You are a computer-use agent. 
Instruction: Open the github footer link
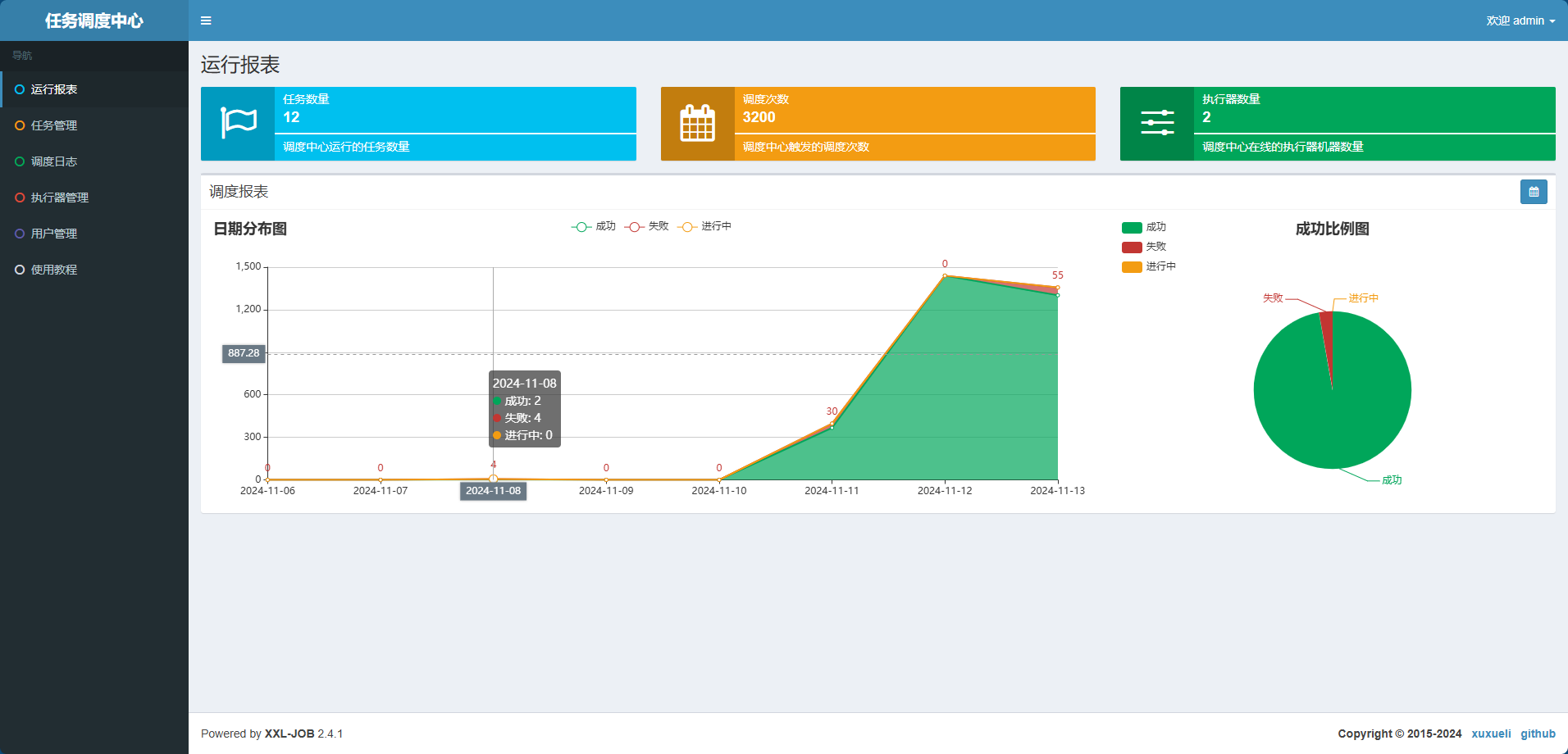(1538, 734)
